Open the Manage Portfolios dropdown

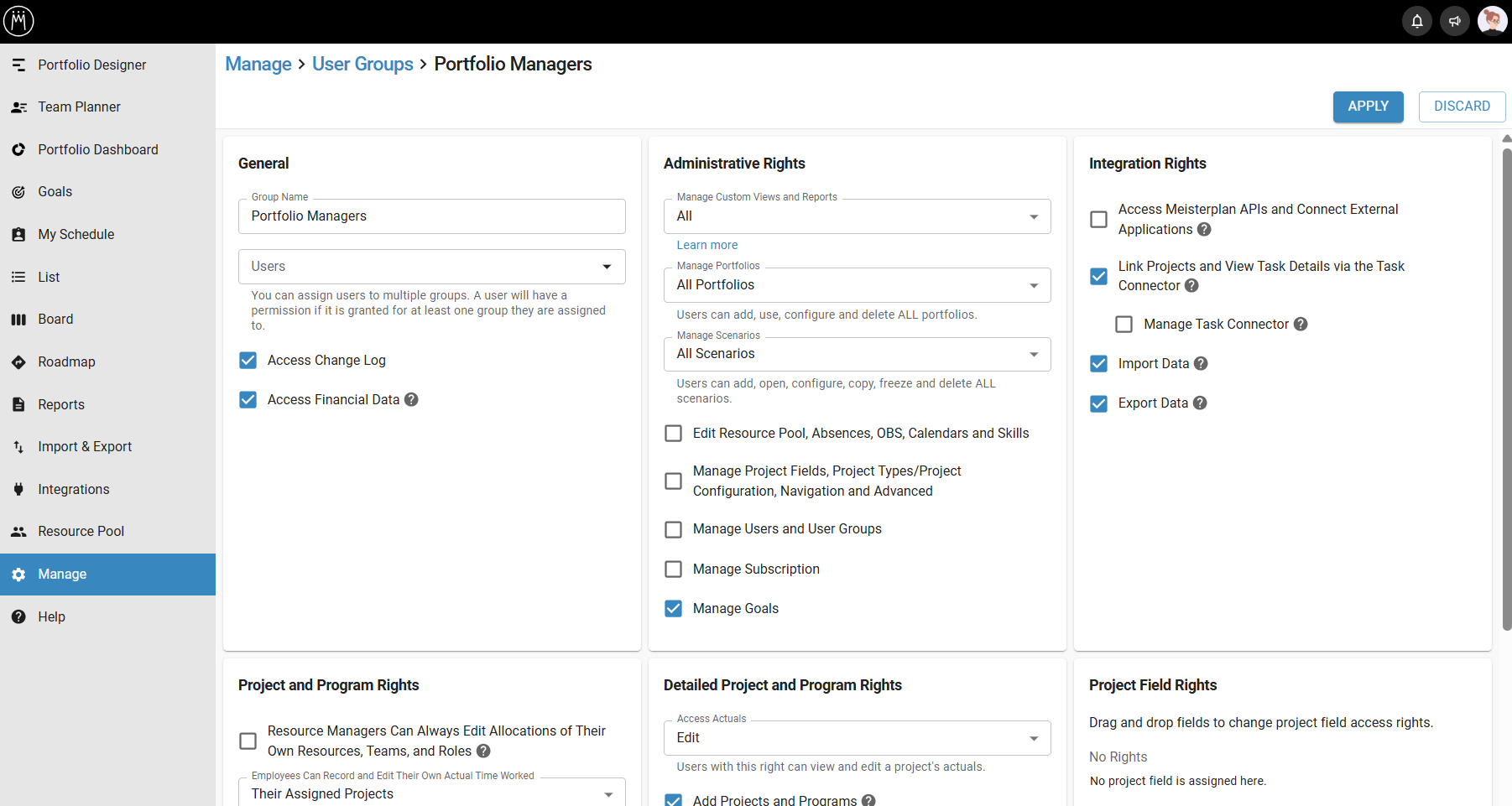click(x=857, y=285)
